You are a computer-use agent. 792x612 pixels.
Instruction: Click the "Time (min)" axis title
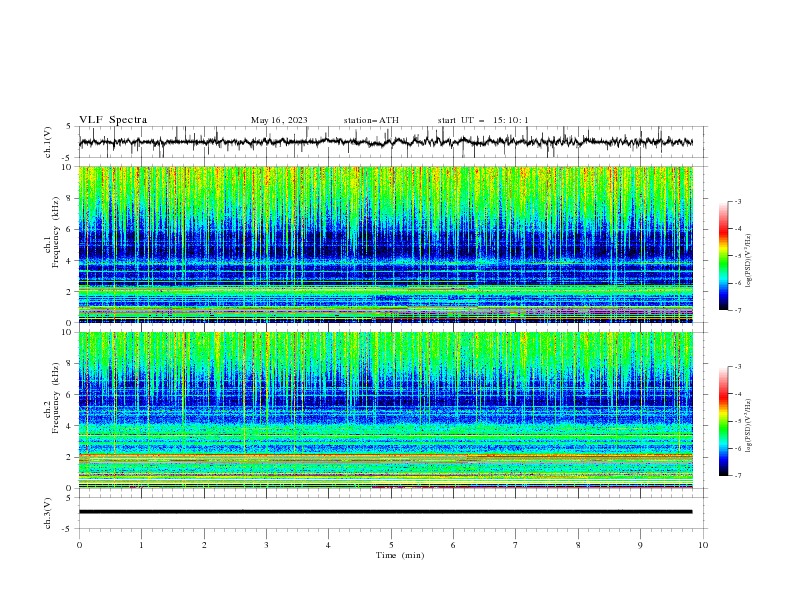[x=400, y=555]
